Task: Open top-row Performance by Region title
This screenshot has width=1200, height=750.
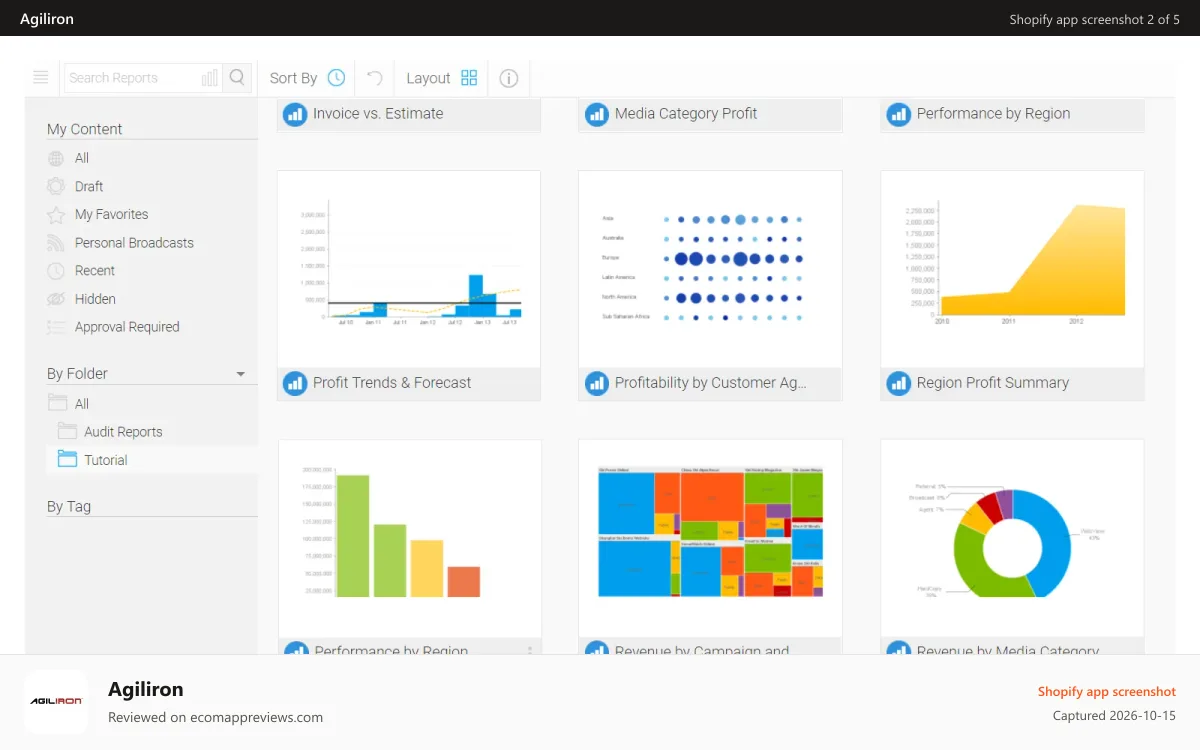Action: (993, 113)
